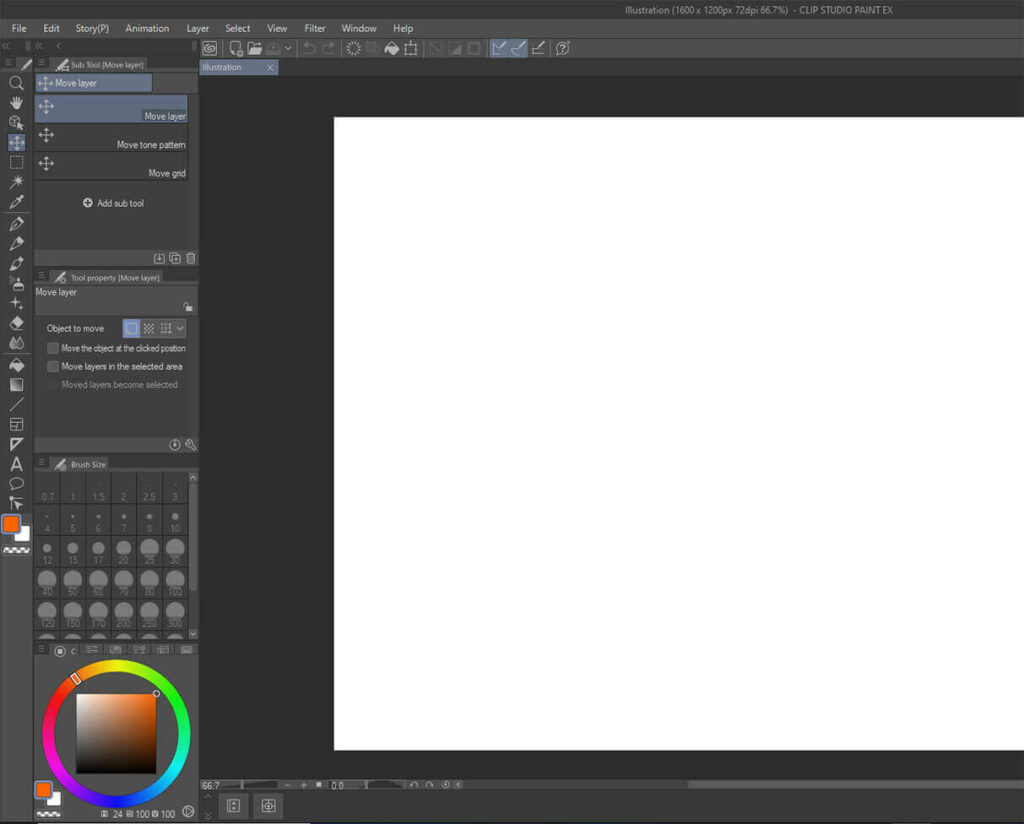Viewport: 1024px width, 824px height.
Task: Click Add sub tool
Action: pyautogui.click(x=113, y=203)
